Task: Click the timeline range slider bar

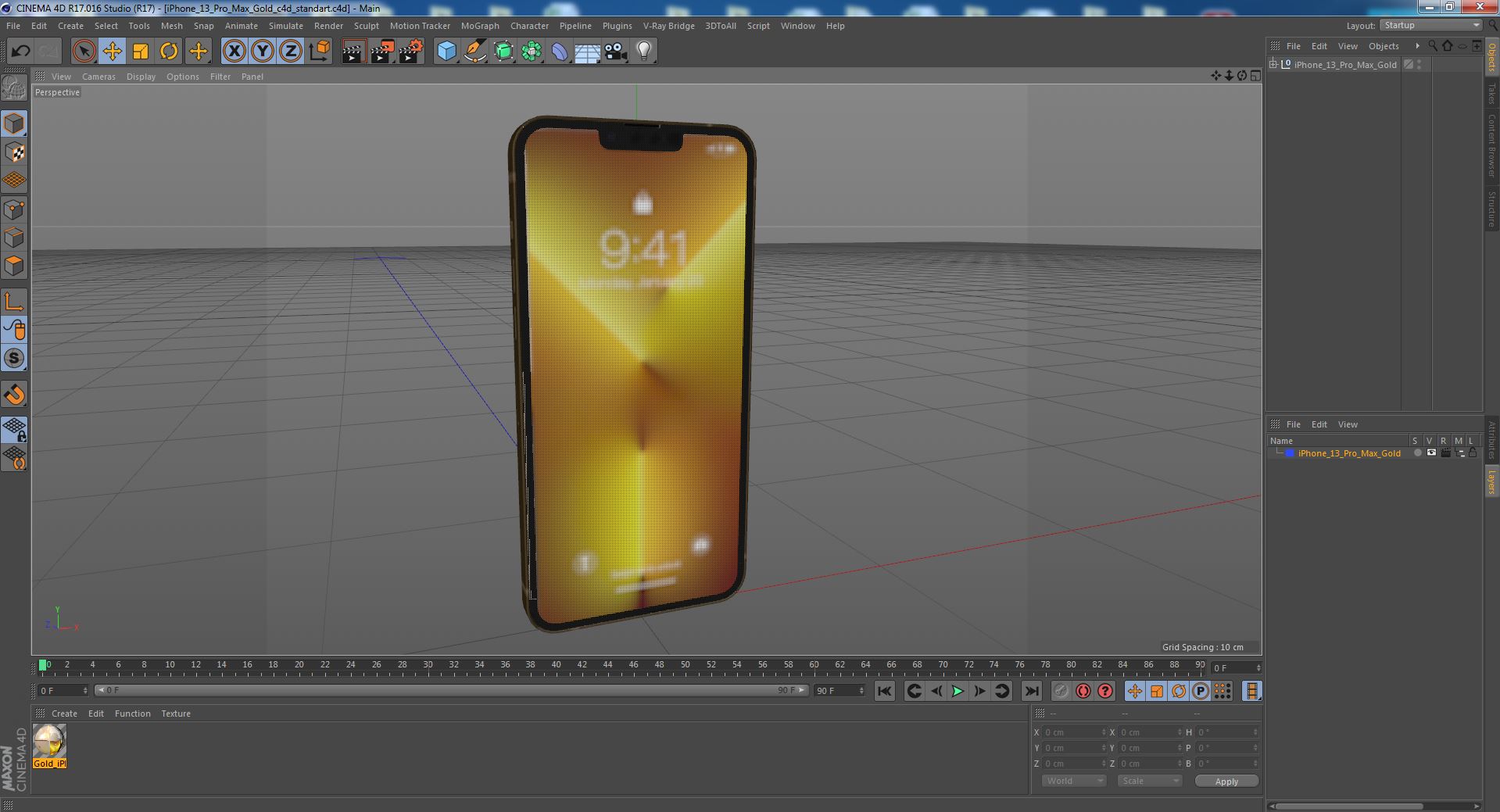Action: coord(451,691)
